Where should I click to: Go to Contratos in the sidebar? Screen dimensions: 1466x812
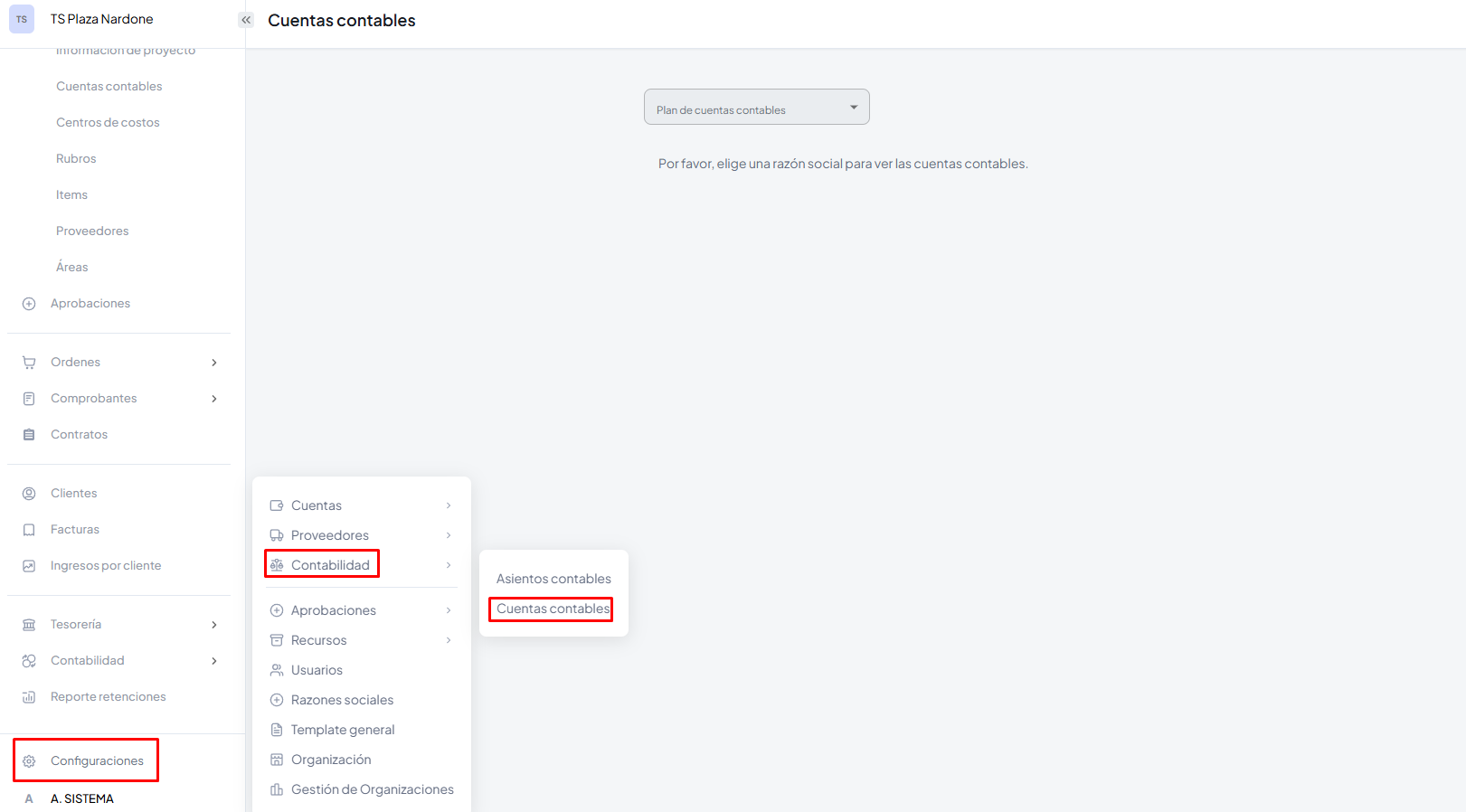[x=79, y=435]
